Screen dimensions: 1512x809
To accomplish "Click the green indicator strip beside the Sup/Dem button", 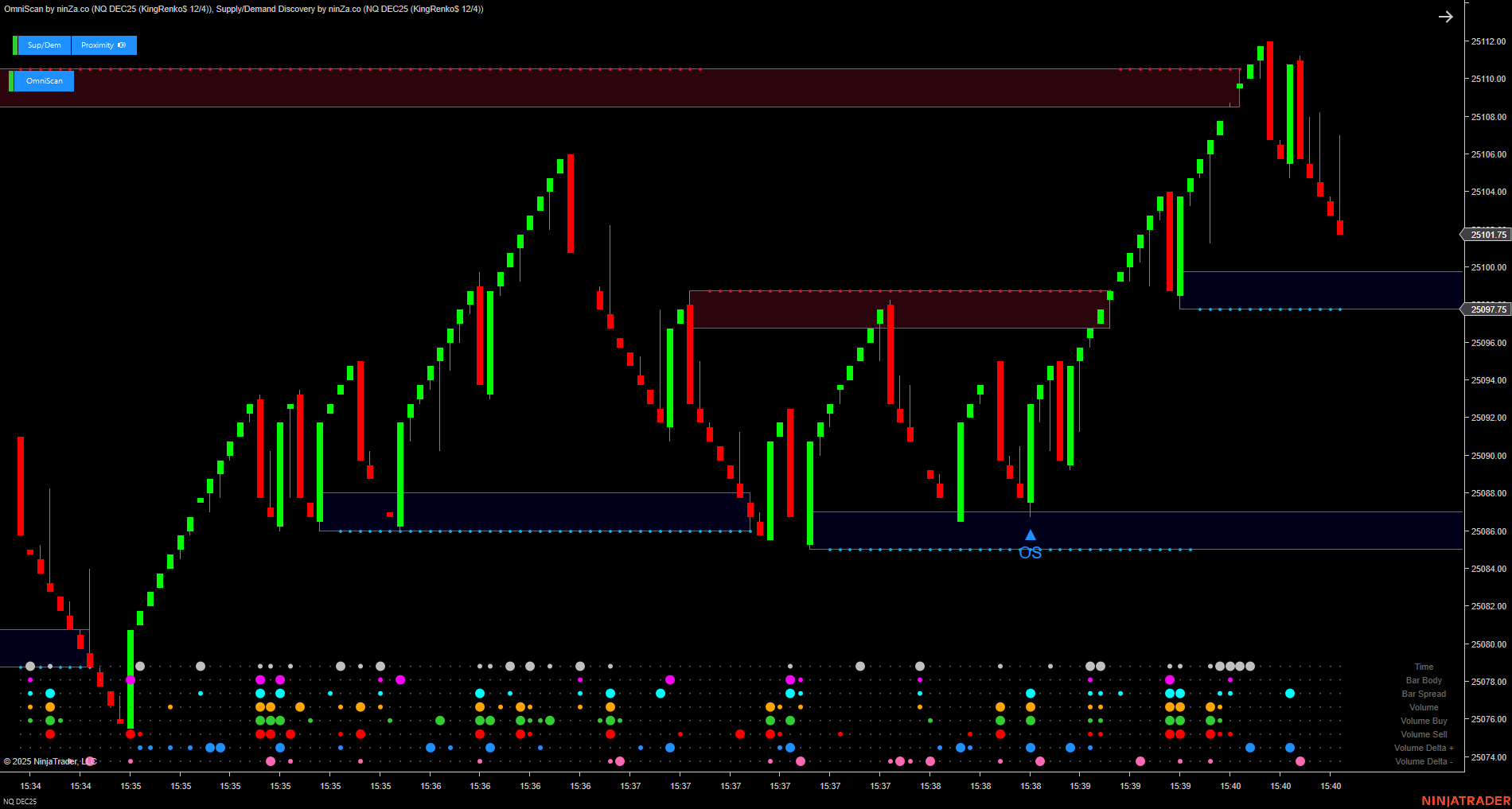I will [14, 45].
